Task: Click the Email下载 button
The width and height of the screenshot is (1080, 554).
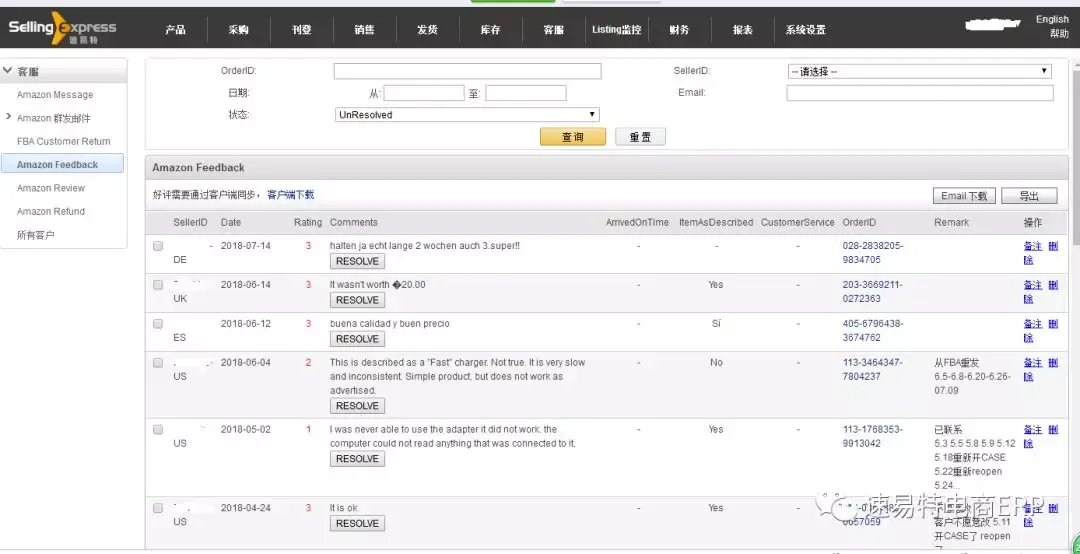Action: pos(964,196)
